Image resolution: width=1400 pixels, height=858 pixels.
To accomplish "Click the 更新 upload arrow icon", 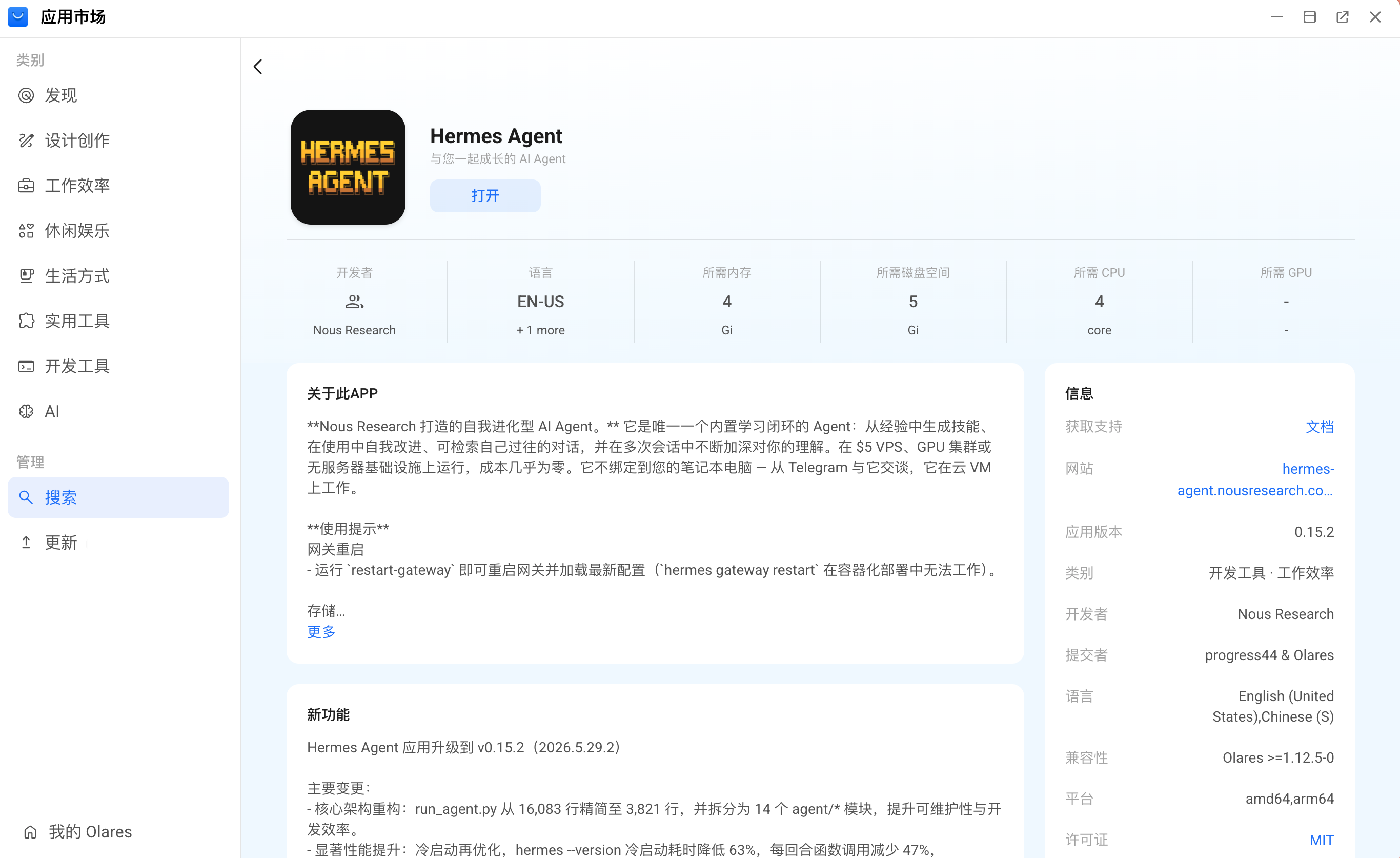I will 26,543.
